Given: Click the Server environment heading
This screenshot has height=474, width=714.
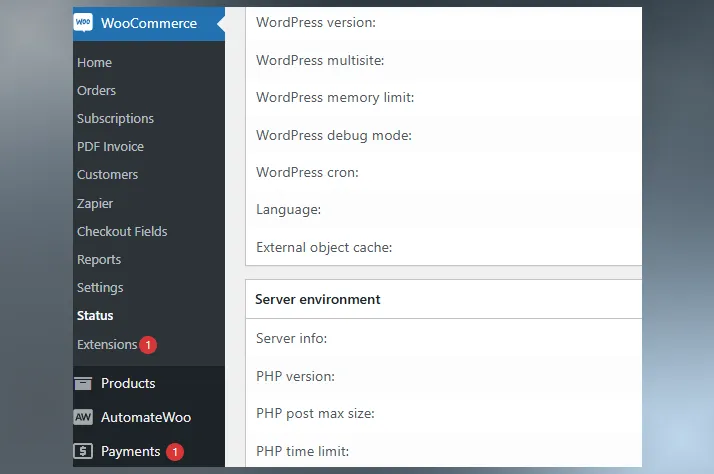Looking at the screenshot, I should pyautogui.click(x=318, y=299).
